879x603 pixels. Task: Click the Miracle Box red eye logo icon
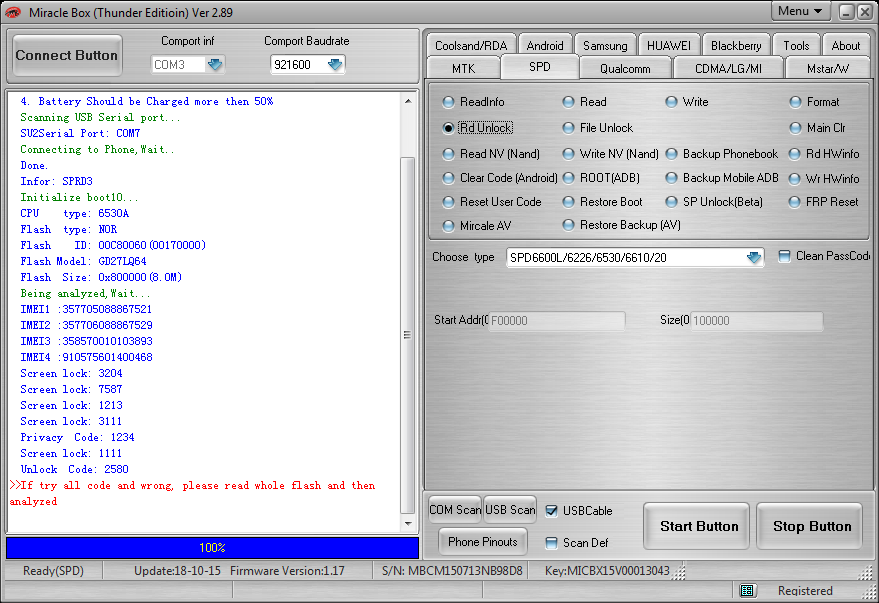13,12
